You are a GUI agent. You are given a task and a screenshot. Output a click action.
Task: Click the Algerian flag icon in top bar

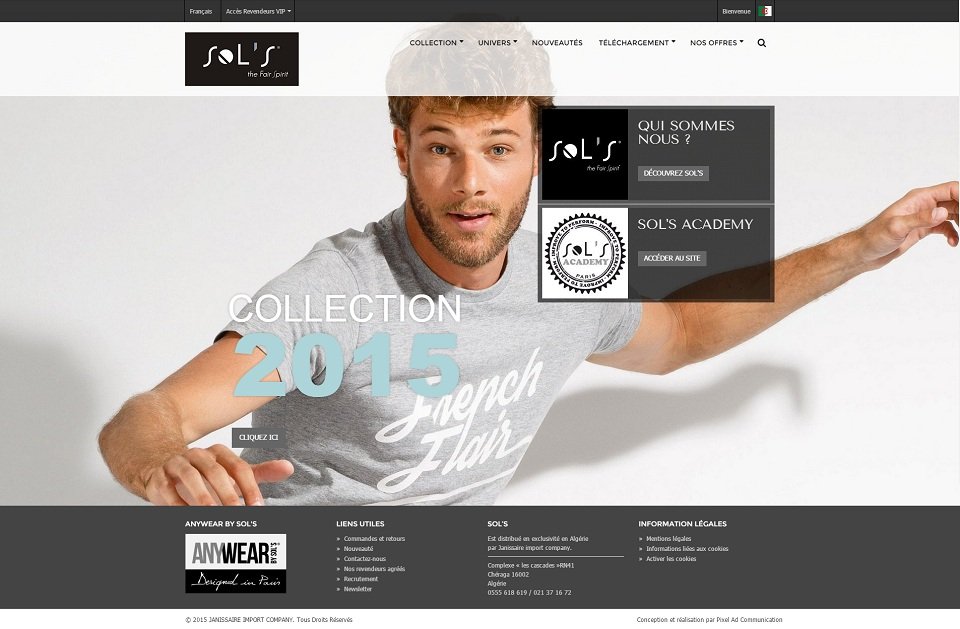click(x=765, y=11)
